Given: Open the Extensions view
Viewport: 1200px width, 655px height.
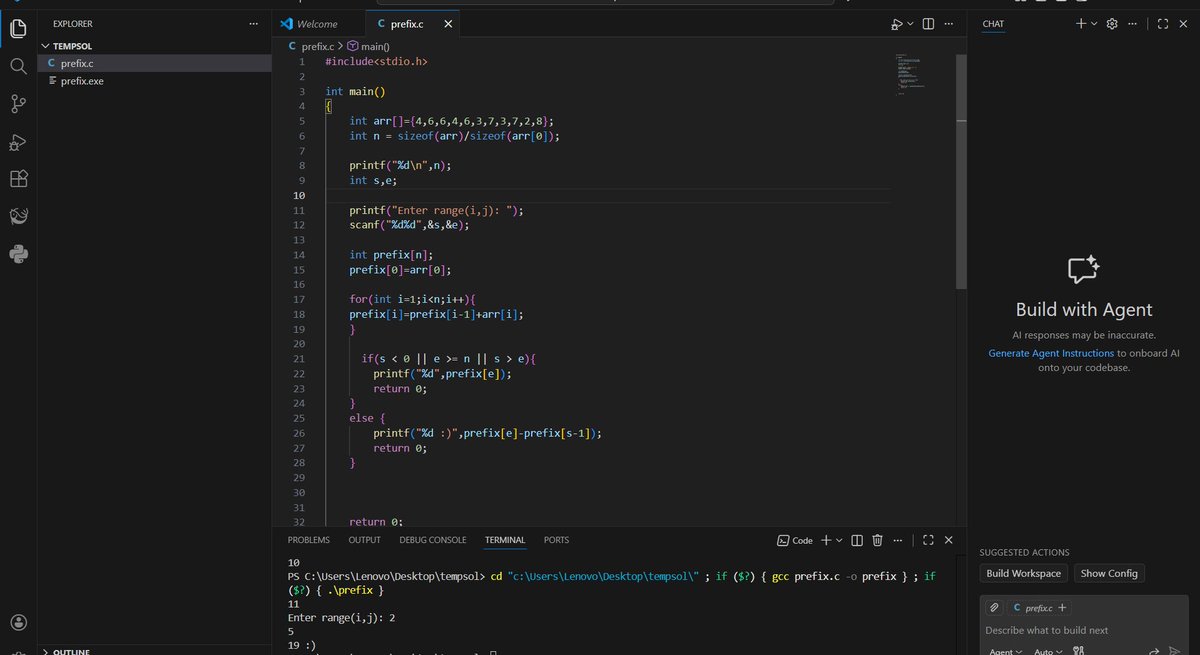Looking at the screenshot, I should coord(18,179).
